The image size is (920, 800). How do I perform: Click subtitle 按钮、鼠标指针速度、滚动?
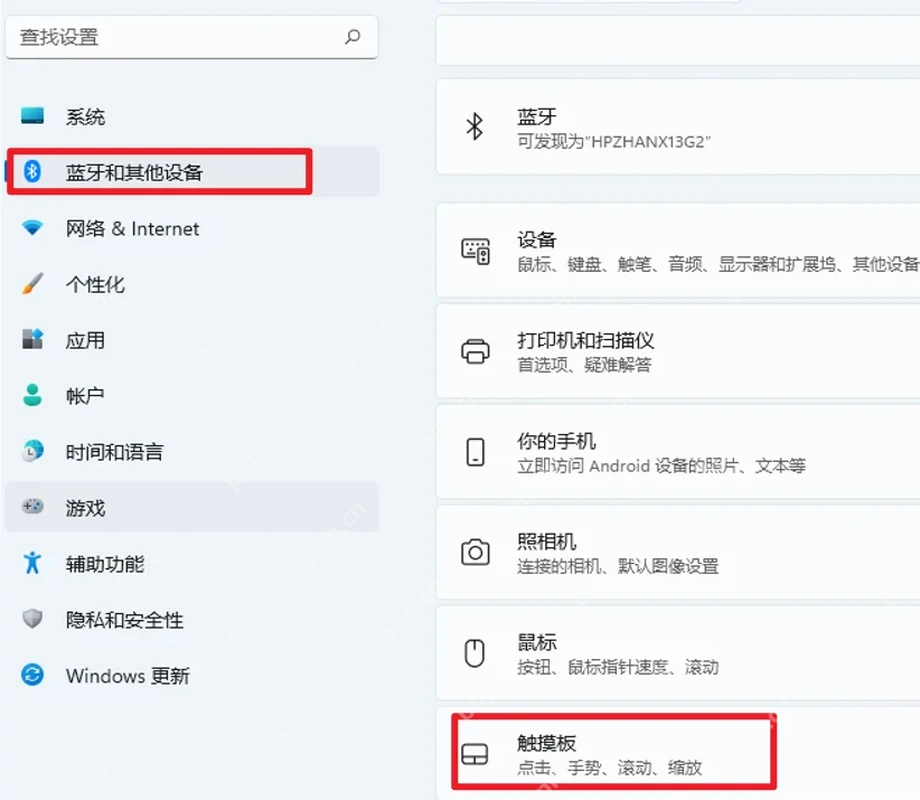click(x=618, y=667)
